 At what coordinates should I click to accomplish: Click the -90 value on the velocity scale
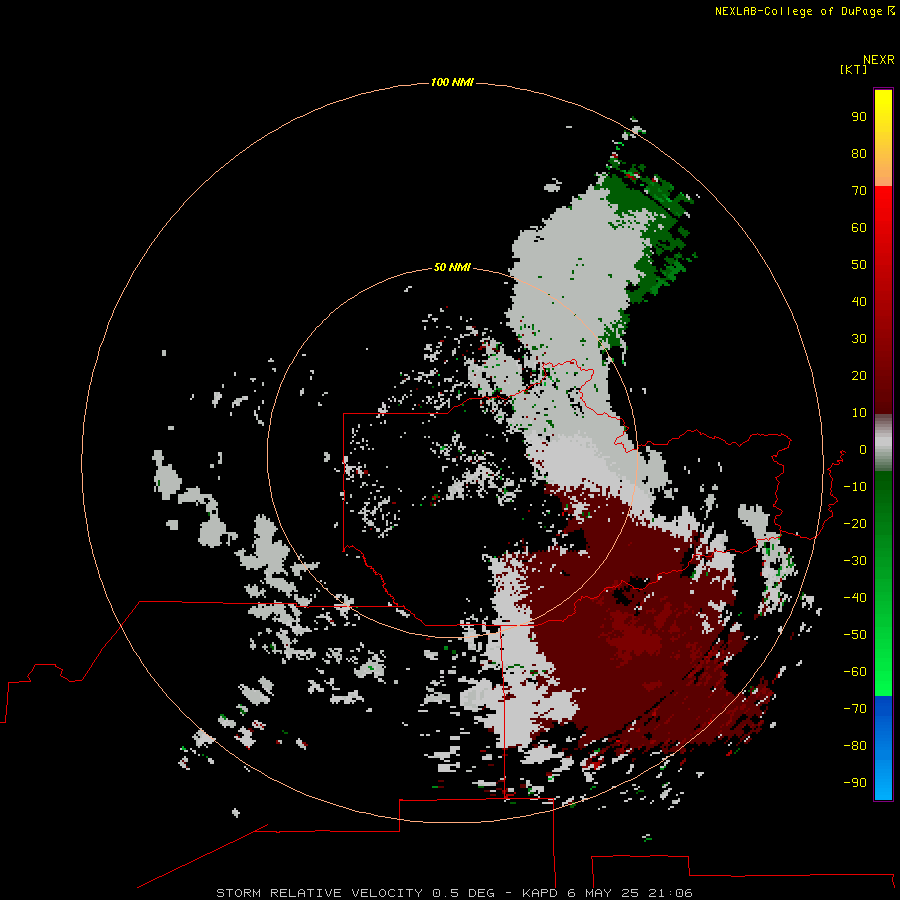(x=855, y=783)
